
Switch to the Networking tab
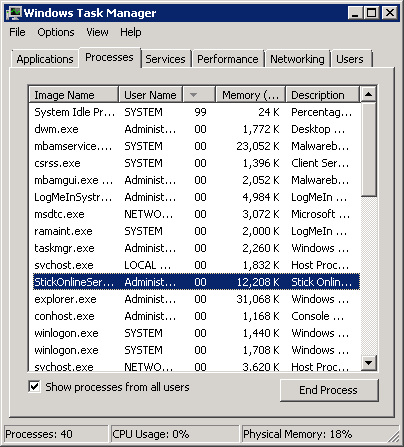[297, 59]
